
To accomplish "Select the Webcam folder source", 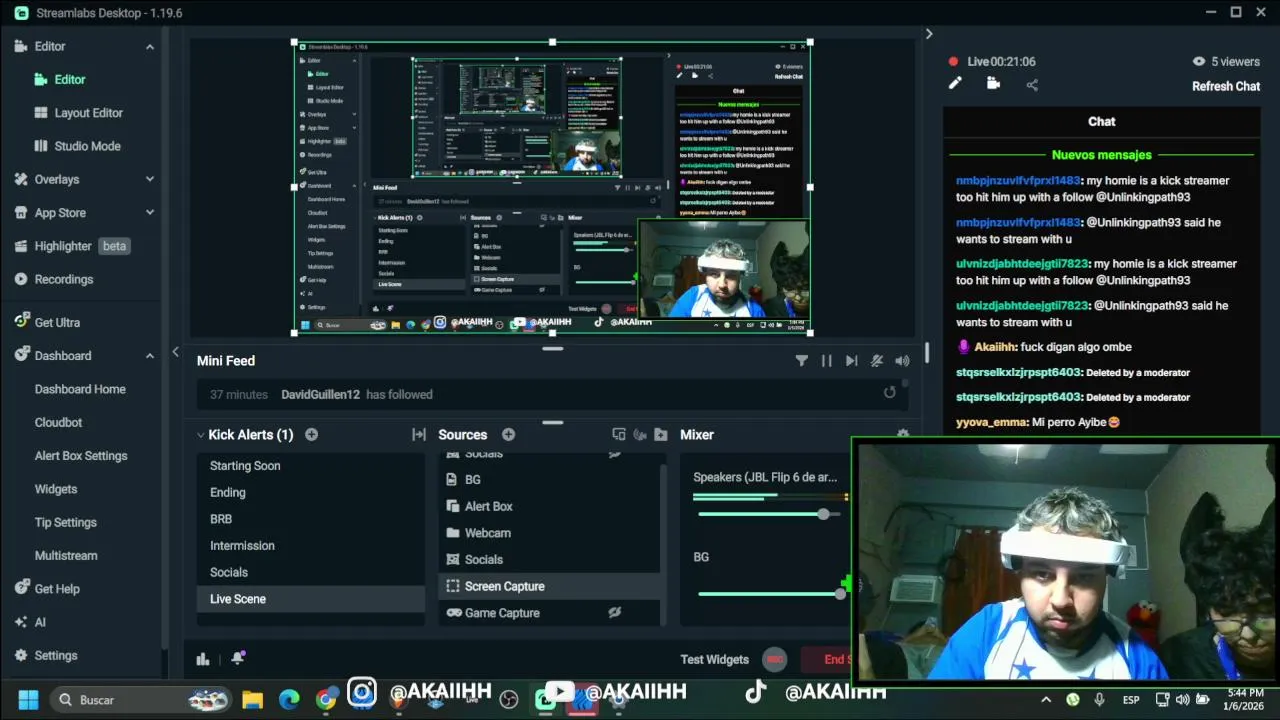I will [549, 533].
